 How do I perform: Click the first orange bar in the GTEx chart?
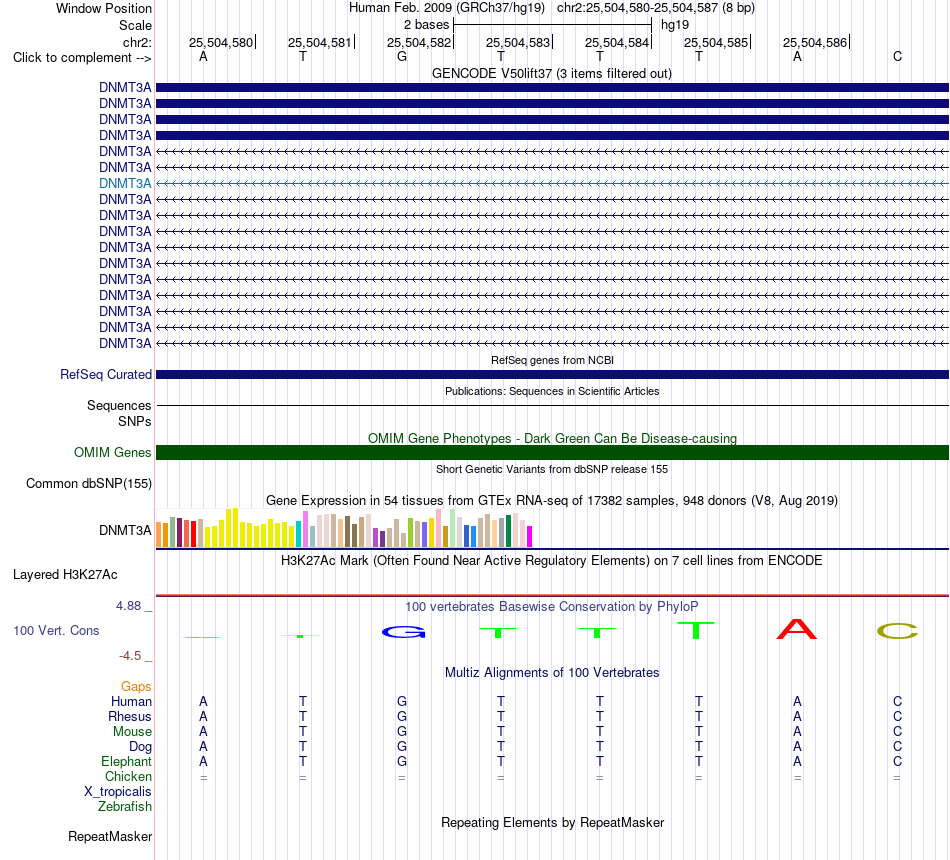point(159,535)
